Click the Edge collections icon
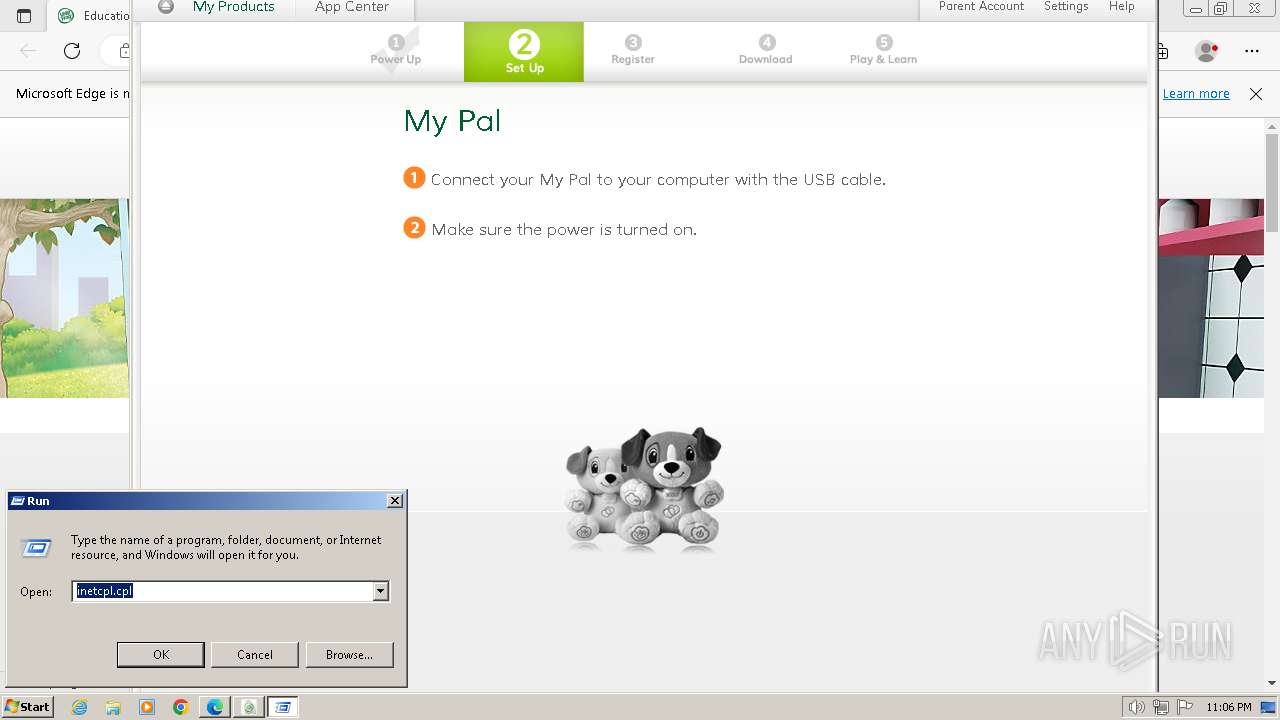The width and height of the screenshot is (1280, 720). pyautogui.click(x=1163, y=50)
